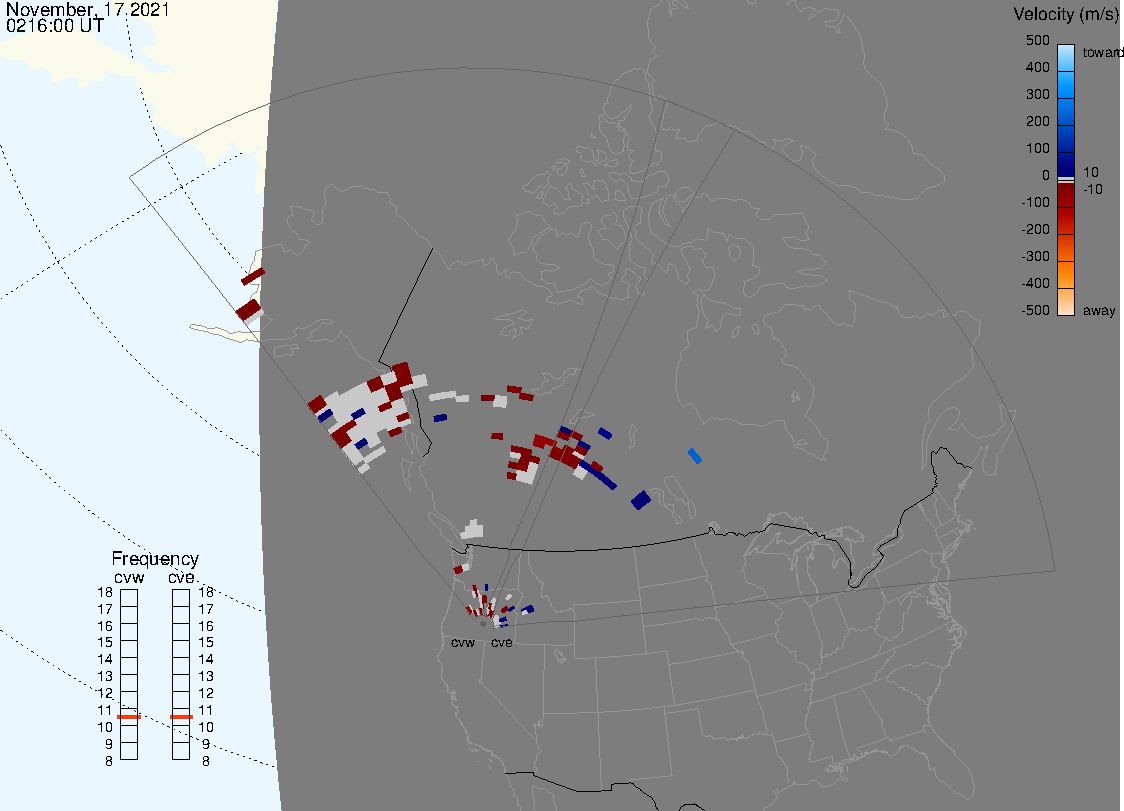Click the light blue velocity patch near Hudson Bay

(x=695, y=456)
